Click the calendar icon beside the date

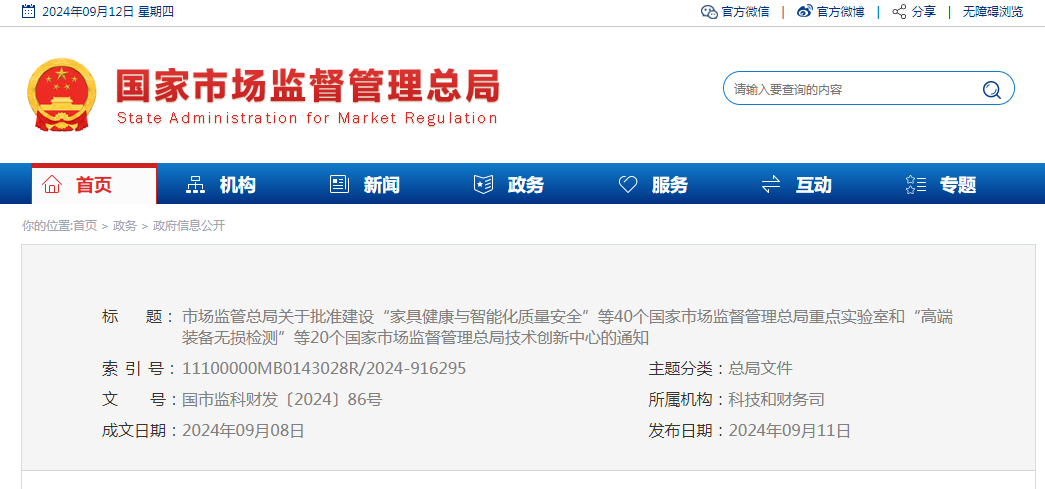(28, 11)
